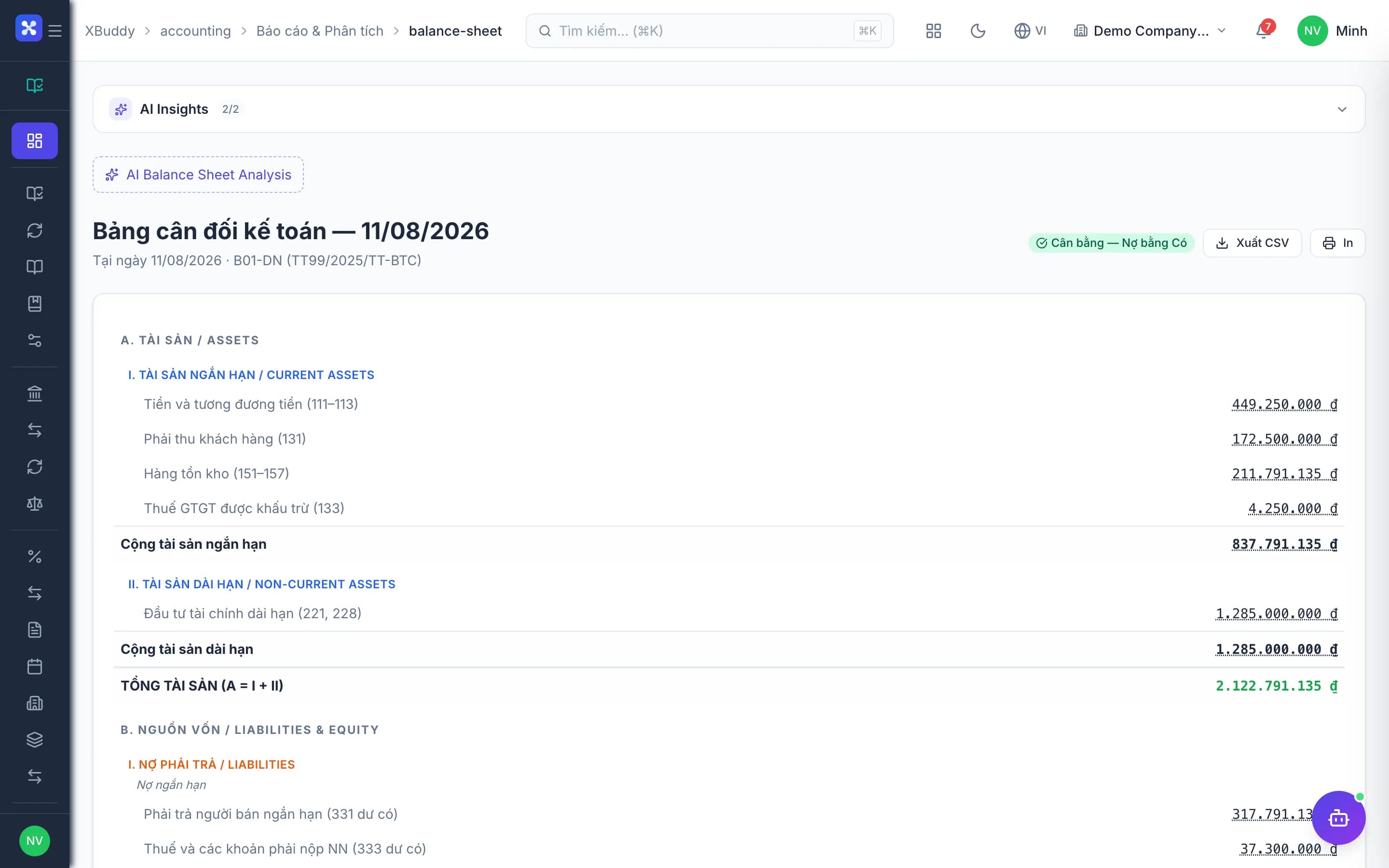The width and height of the screenshot is (1389, 868).
Task: Go to Báo cáo & Phân tích breadcrumb
Action: (x=320, y=31)
